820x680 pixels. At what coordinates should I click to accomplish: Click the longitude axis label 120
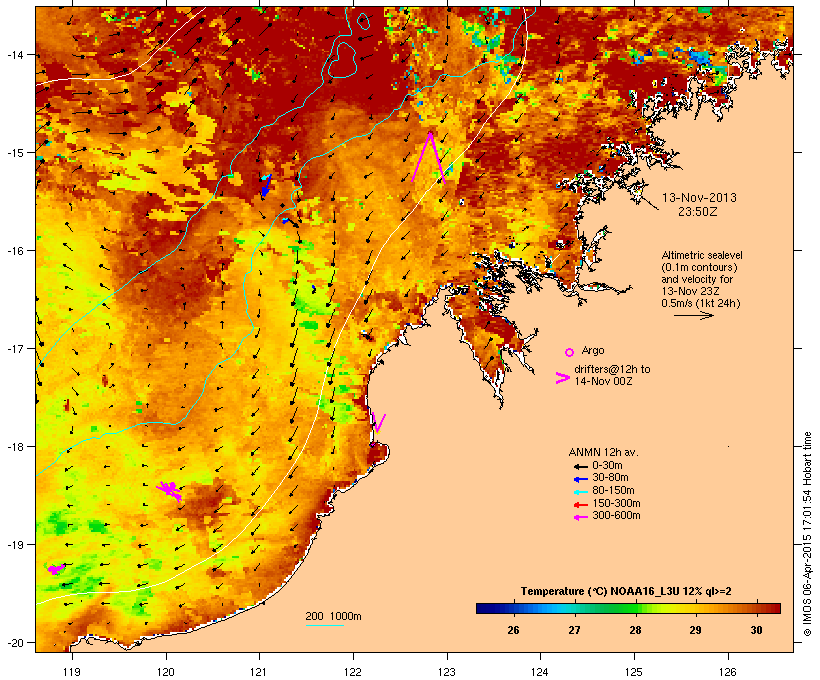166,672
